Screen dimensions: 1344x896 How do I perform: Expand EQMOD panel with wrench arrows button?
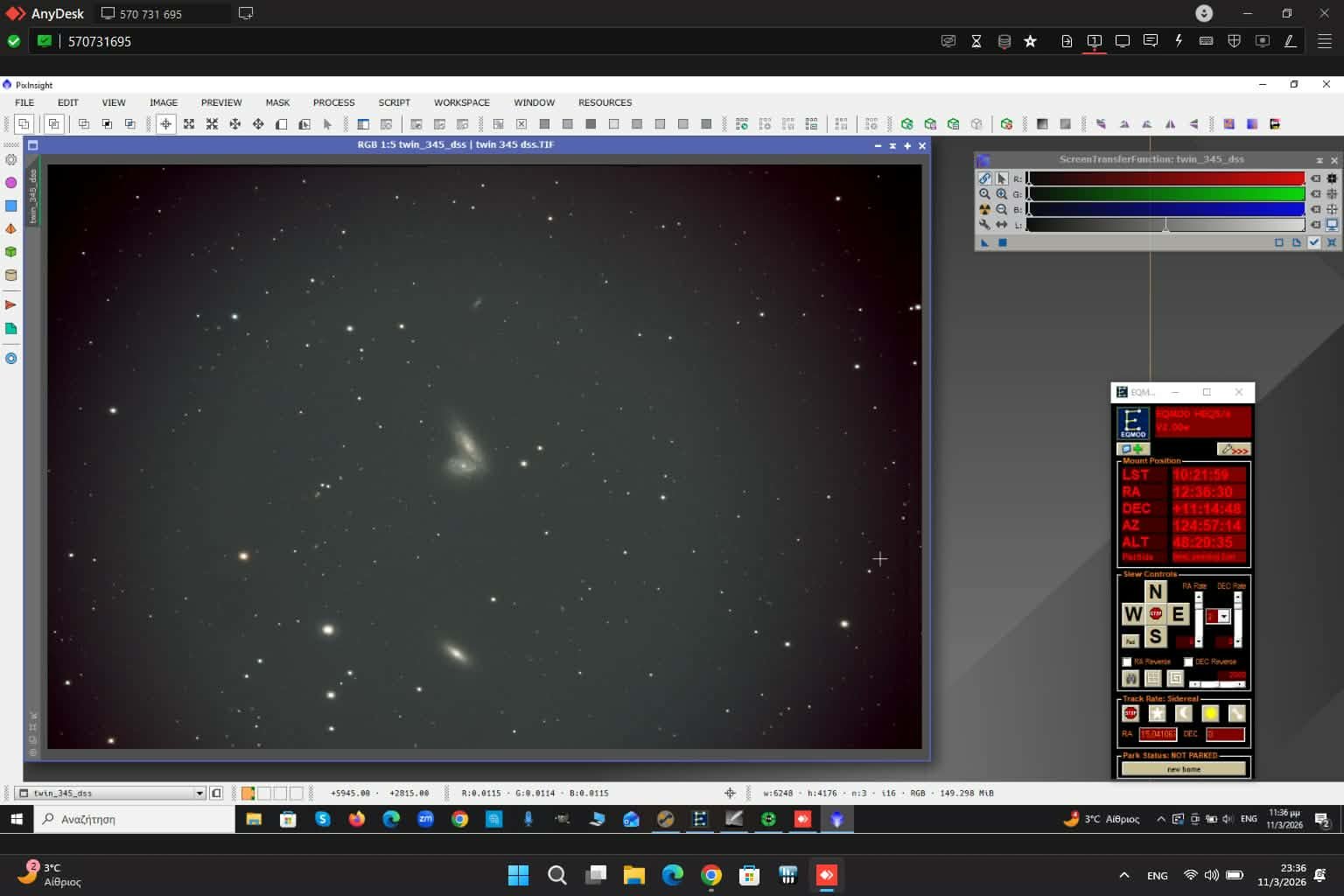point(1233,450)
